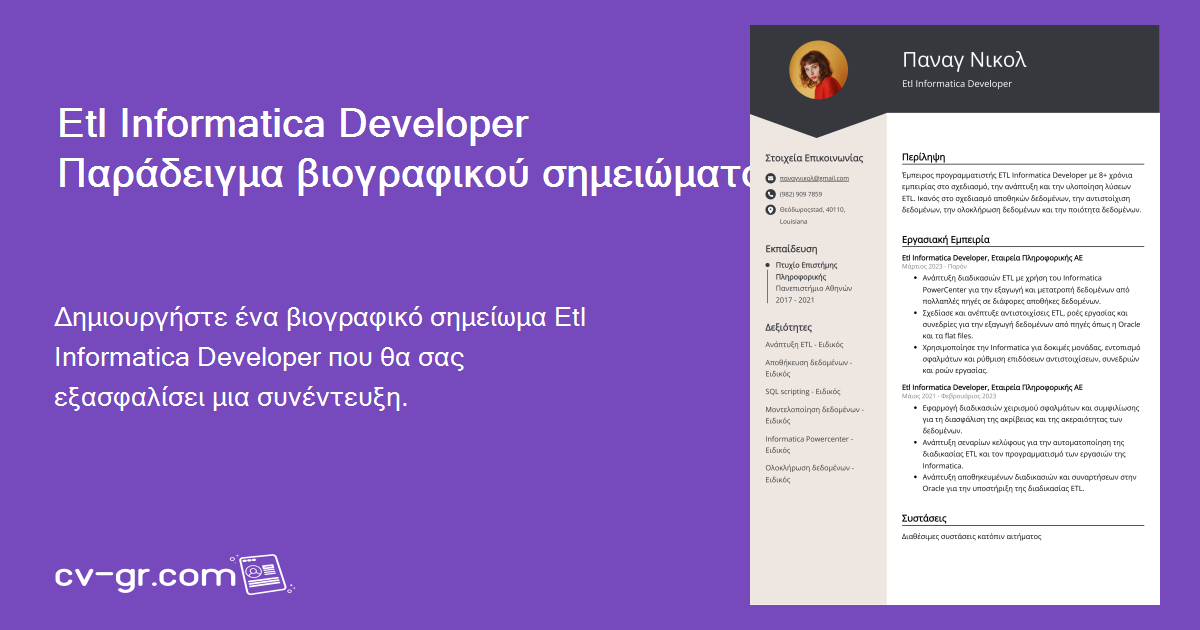Click the headline line 'Παράδειγμα βιογραφικού σημειώματος'
Screen dimensions: 1200x630
[405, 173]
